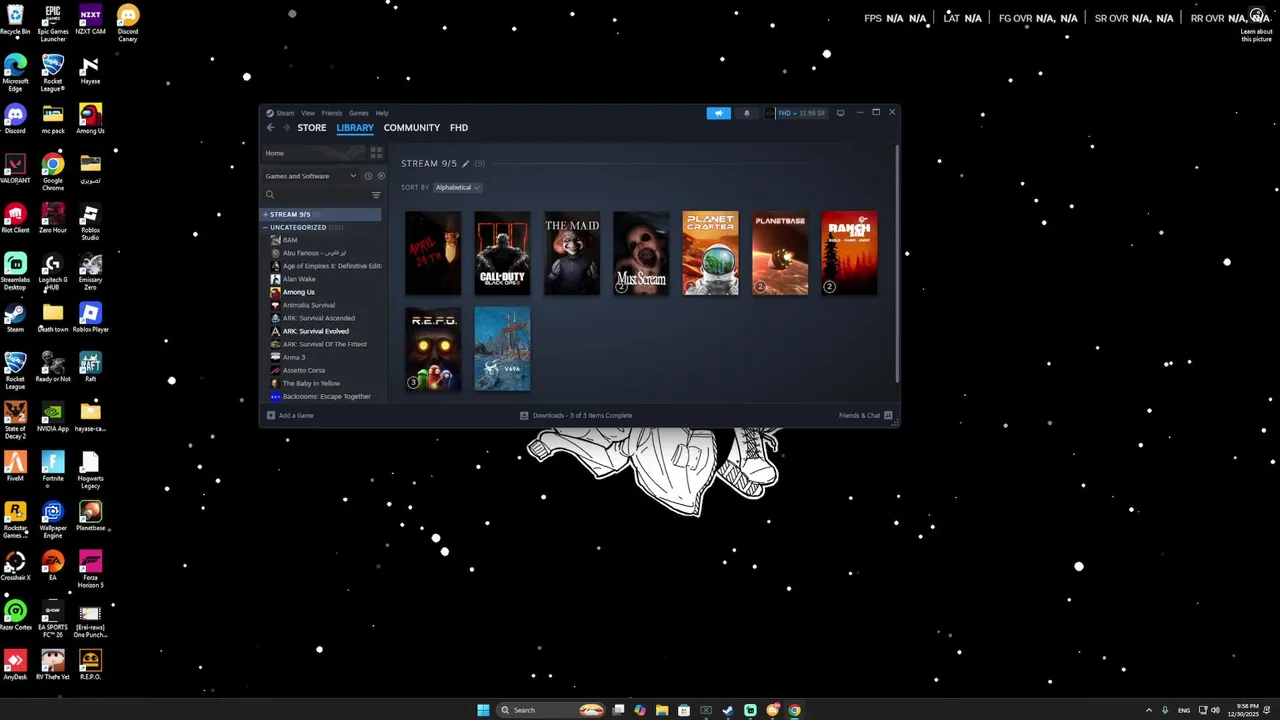Screen dimensions: 1280x720
Task: Select The Baby in Yellow in list
Action: tap(311, 383)
